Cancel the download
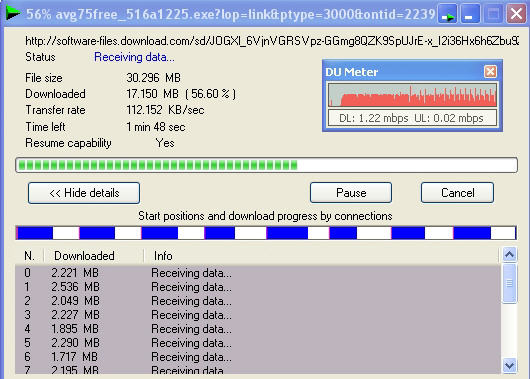The image size is (530, 379). [457, 193]
